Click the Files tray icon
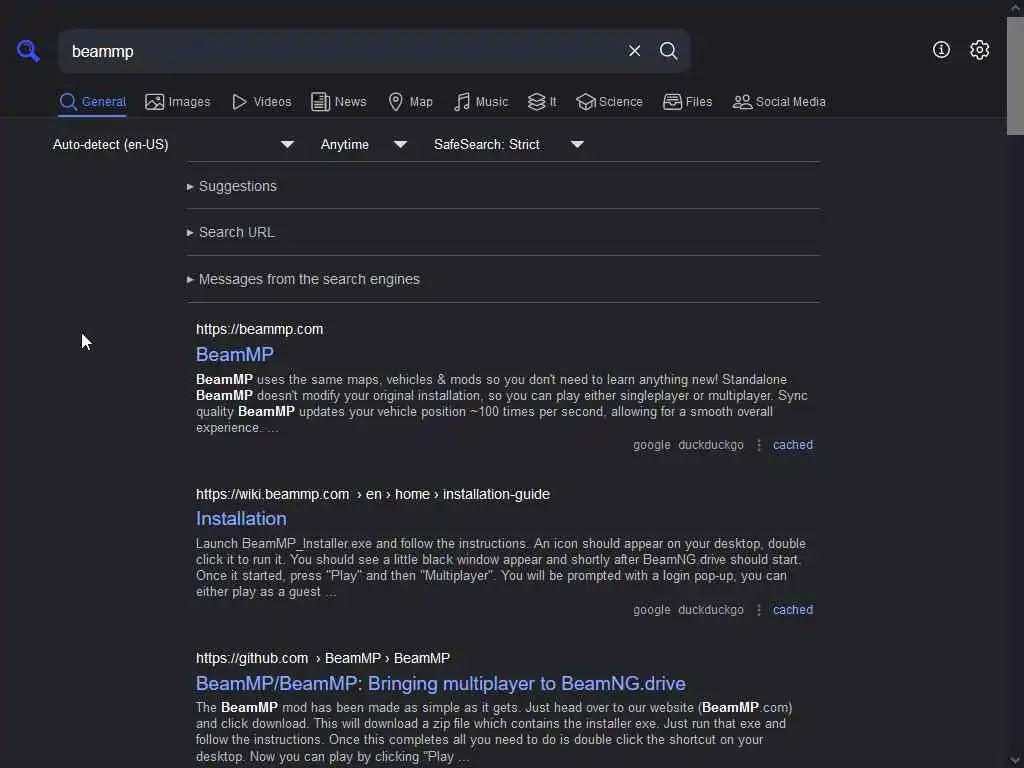 point(672,102)
